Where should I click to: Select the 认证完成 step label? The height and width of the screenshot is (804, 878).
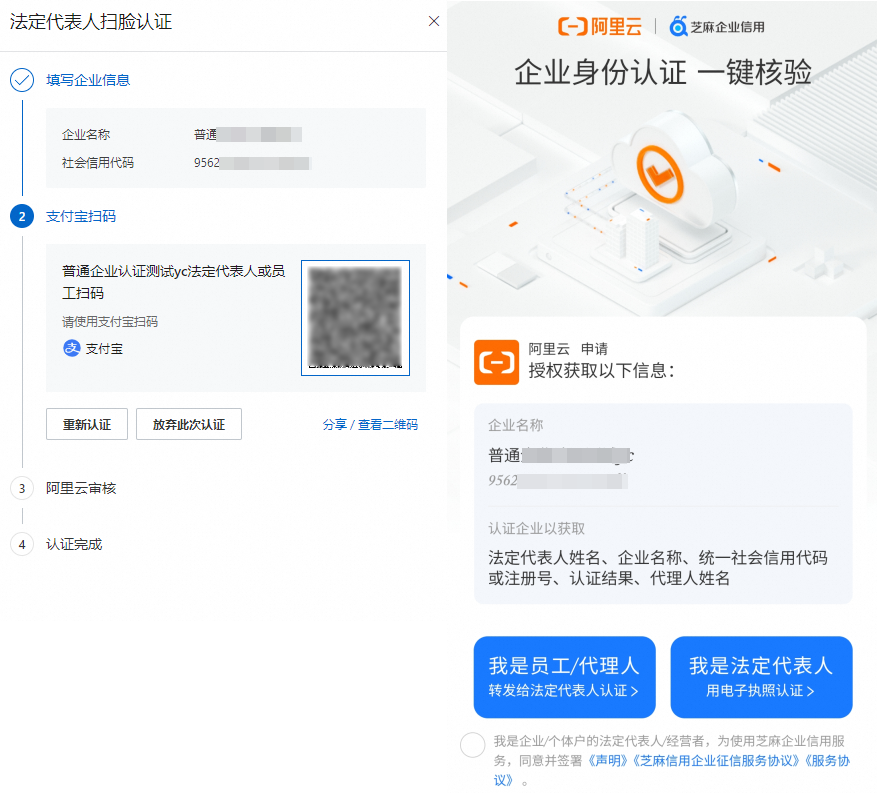tap(74, 544)
